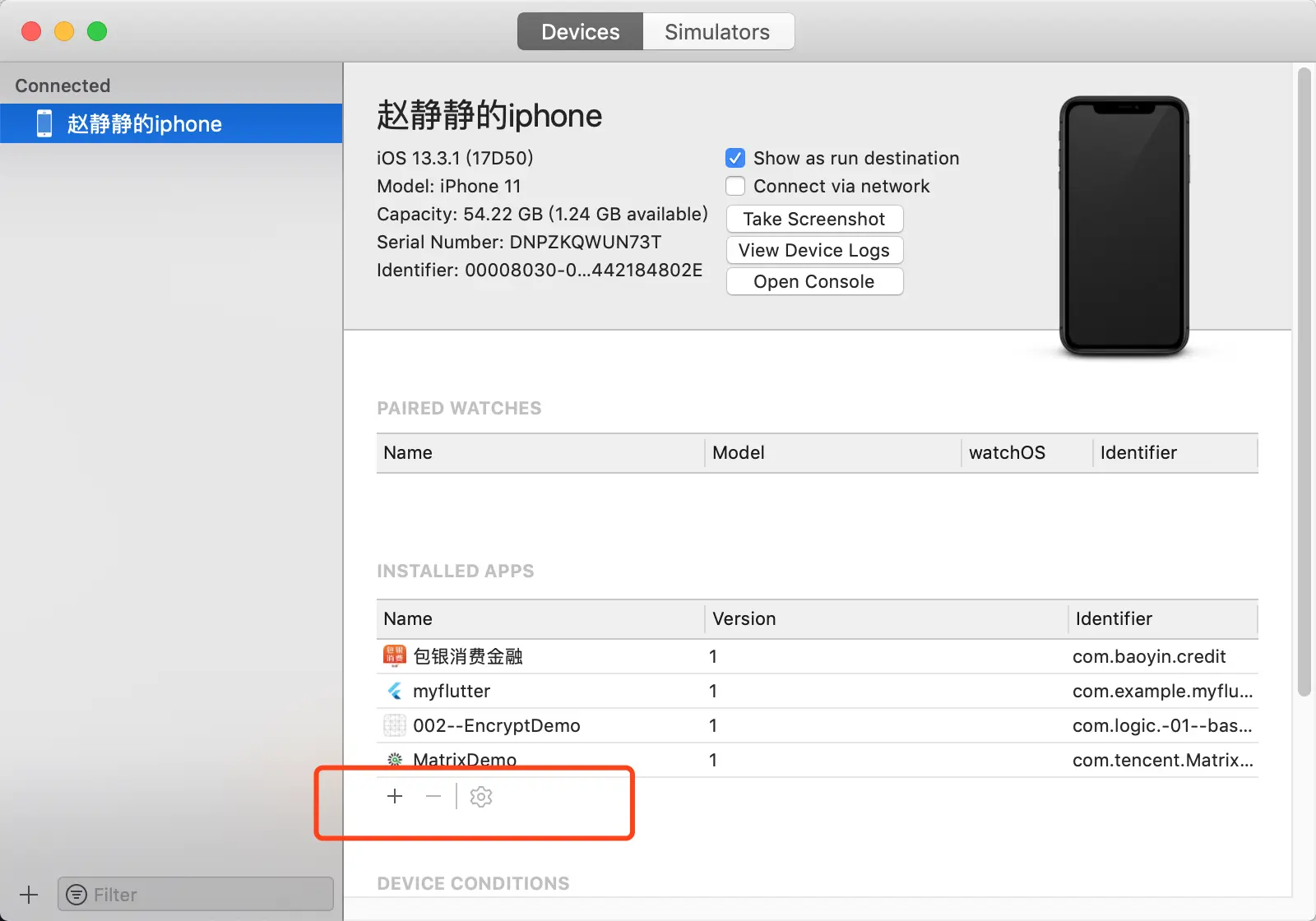Select the 002--EncryptDemo app name
Screen dimensions: 1316x921
[497, 725]
